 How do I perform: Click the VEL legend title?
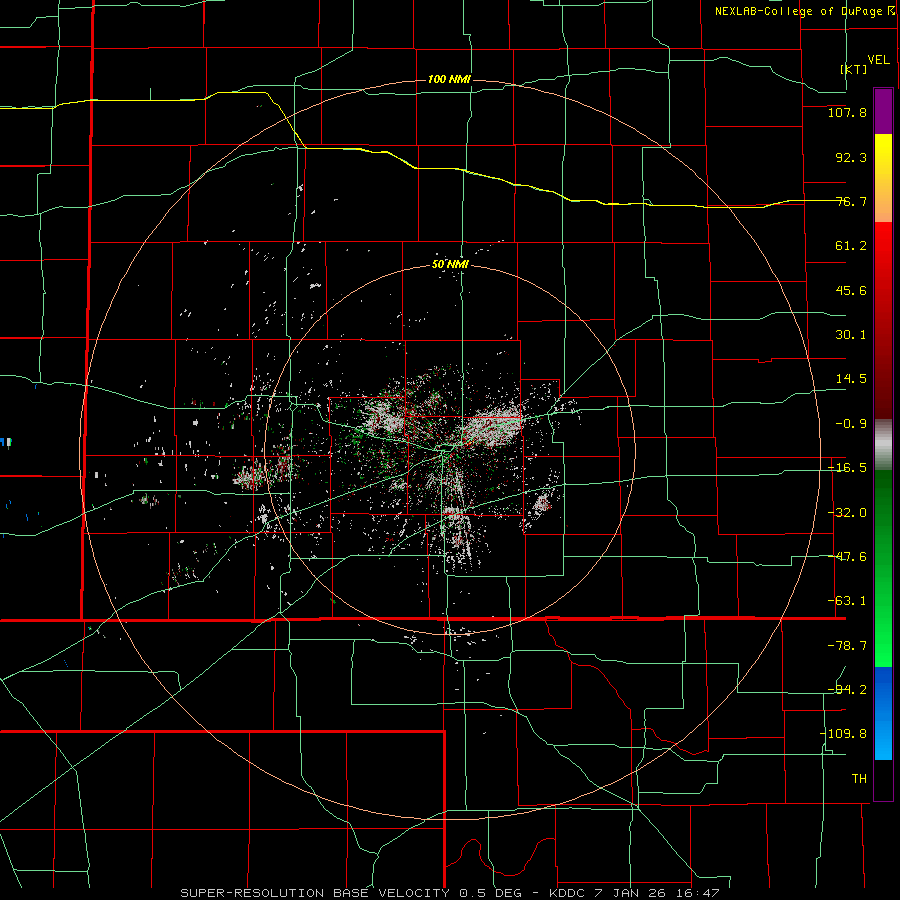click(879, 60)
